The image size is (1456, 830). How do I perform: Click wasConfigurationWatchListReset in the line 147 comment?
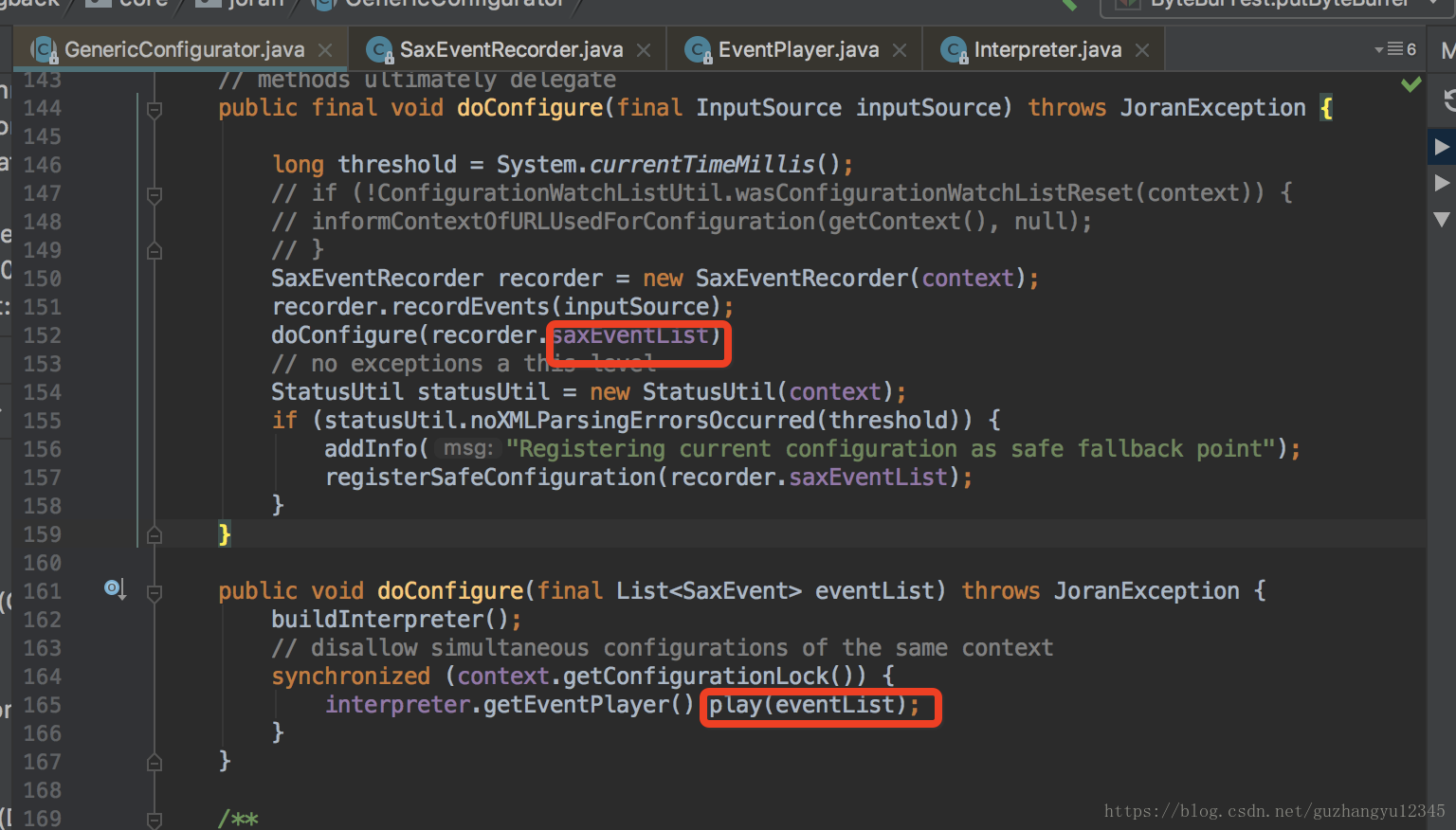tap(935, 193)
